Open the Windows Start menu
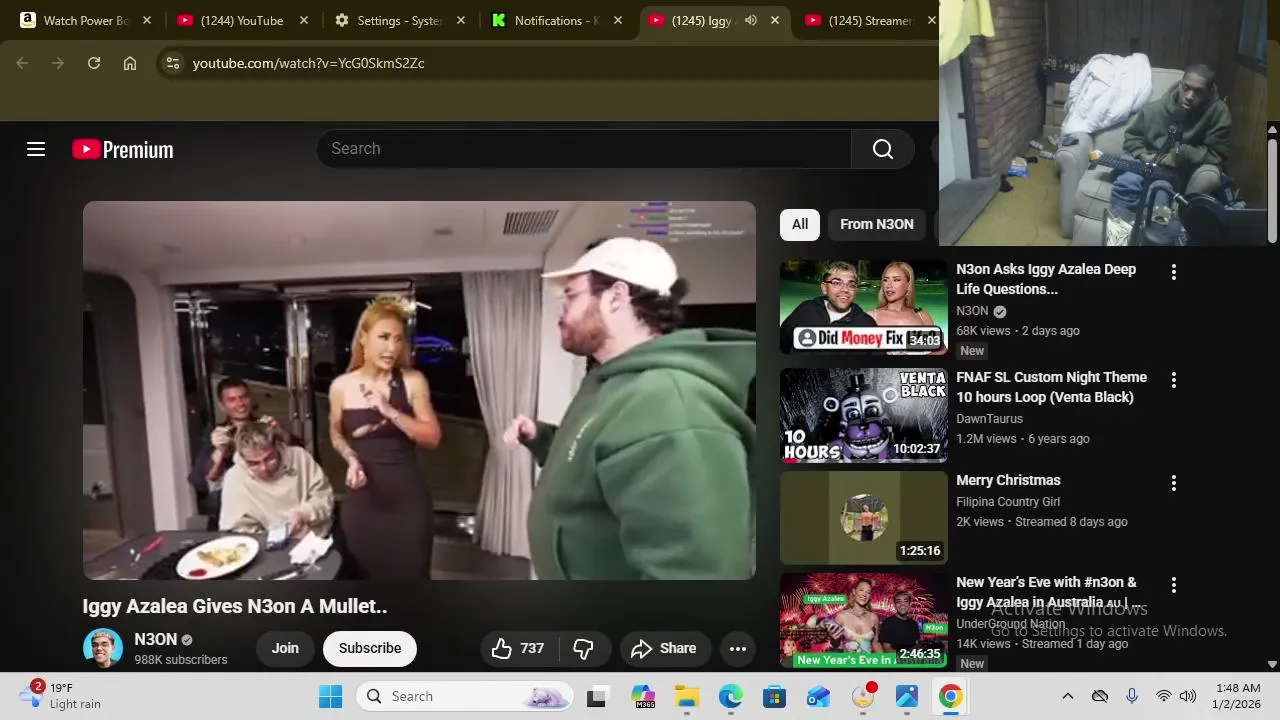Image resolution: width=1280 pixels, height=720 pixels. point(330,696)
